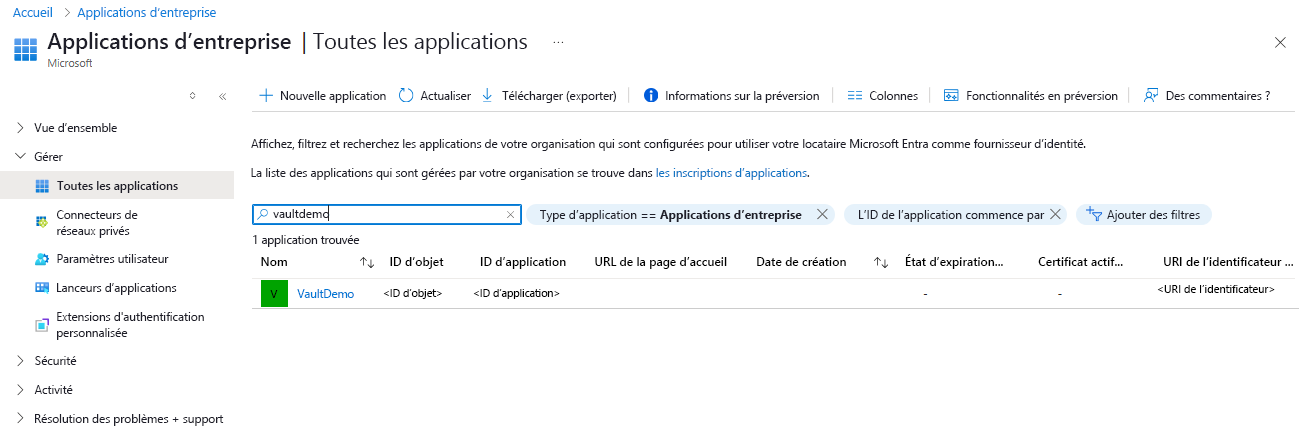
Task: Click the Nouvelle application plus icon
Action: tap(266, 96)
